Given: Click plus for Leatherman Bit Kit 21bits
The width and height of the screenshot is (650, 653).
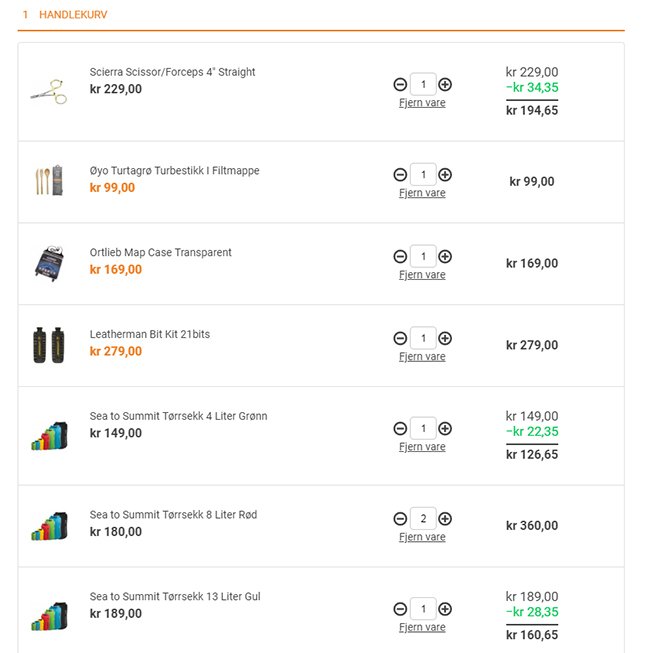Looking at the screenshot, I should [x=445, y=339].
